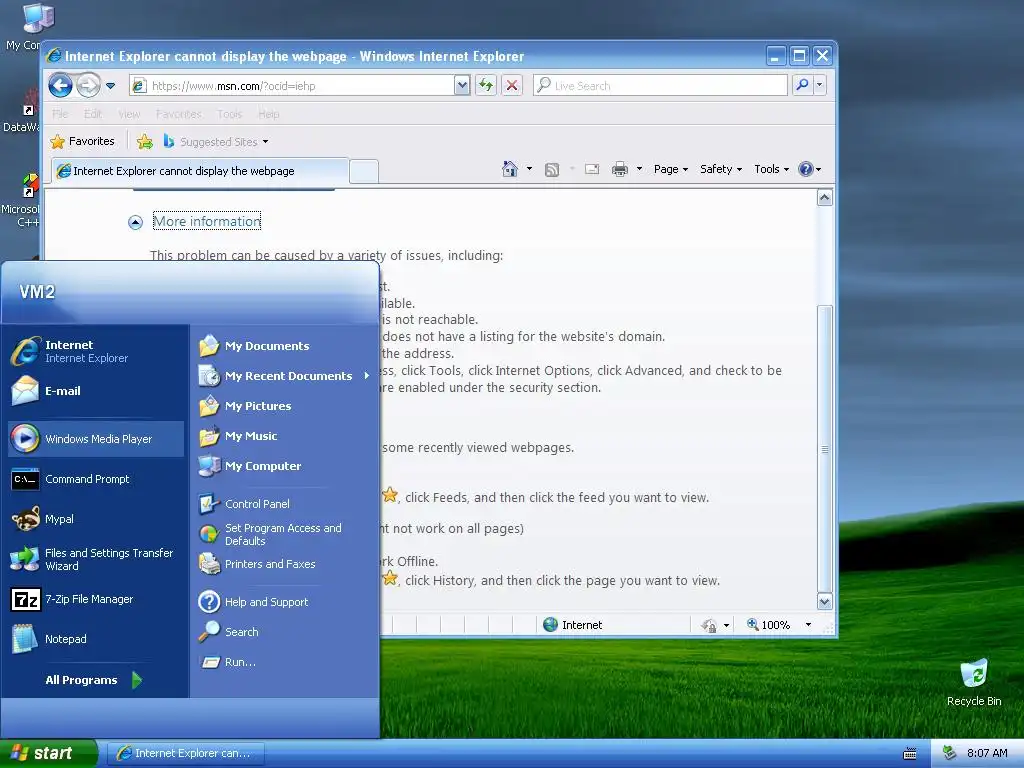1024x768 pixels.
Task: Open Files and Settings Transfer Wizard
Action: coord(96,559)
